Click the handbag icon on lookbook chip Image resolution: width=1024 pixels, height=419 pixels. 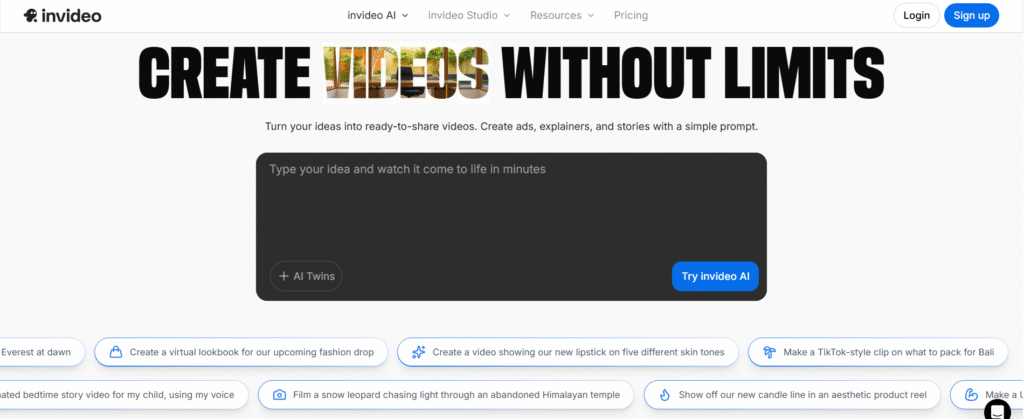click(x=116, y=352)
